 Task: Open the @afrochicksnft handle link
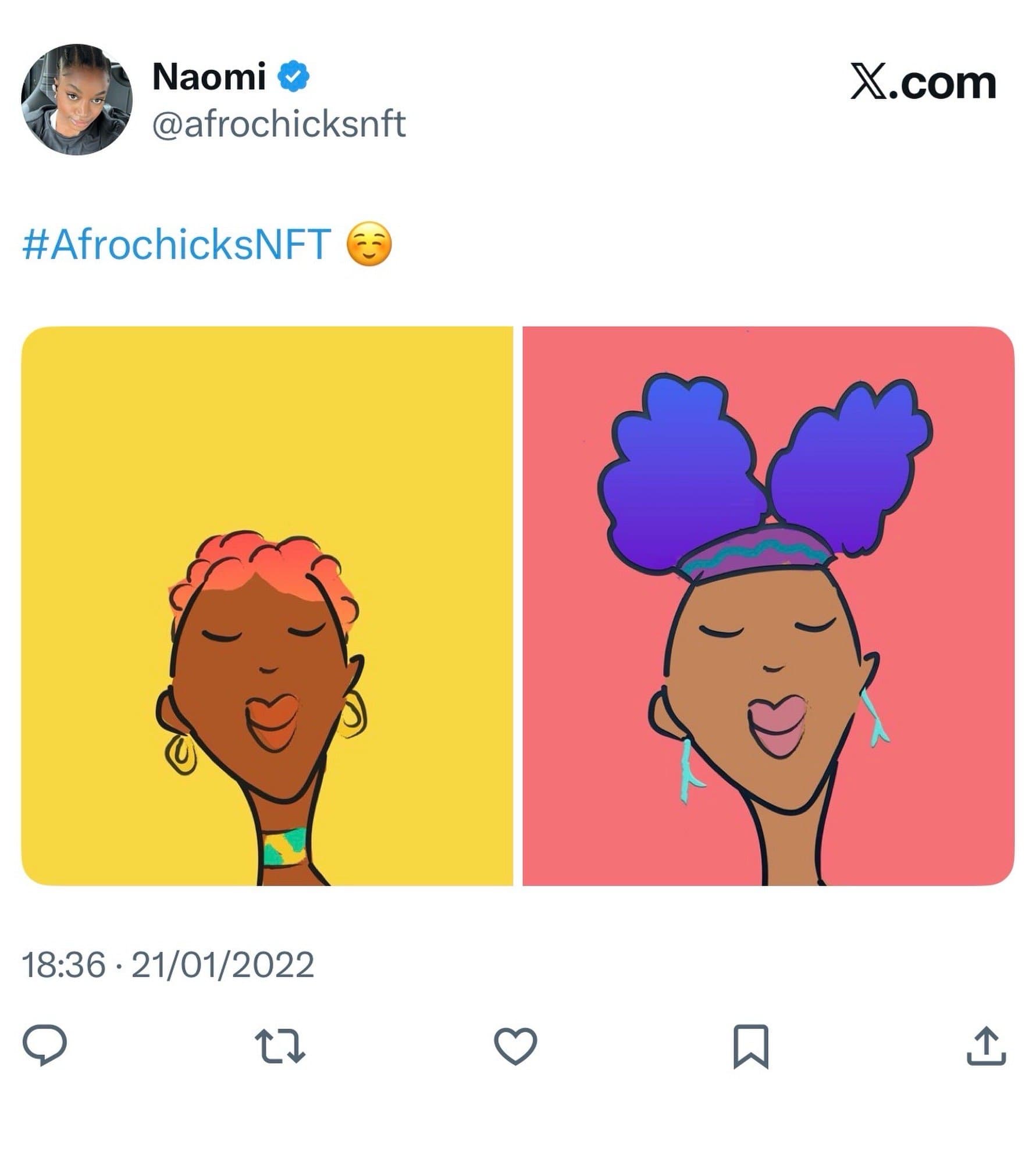(x=279, y=124)
